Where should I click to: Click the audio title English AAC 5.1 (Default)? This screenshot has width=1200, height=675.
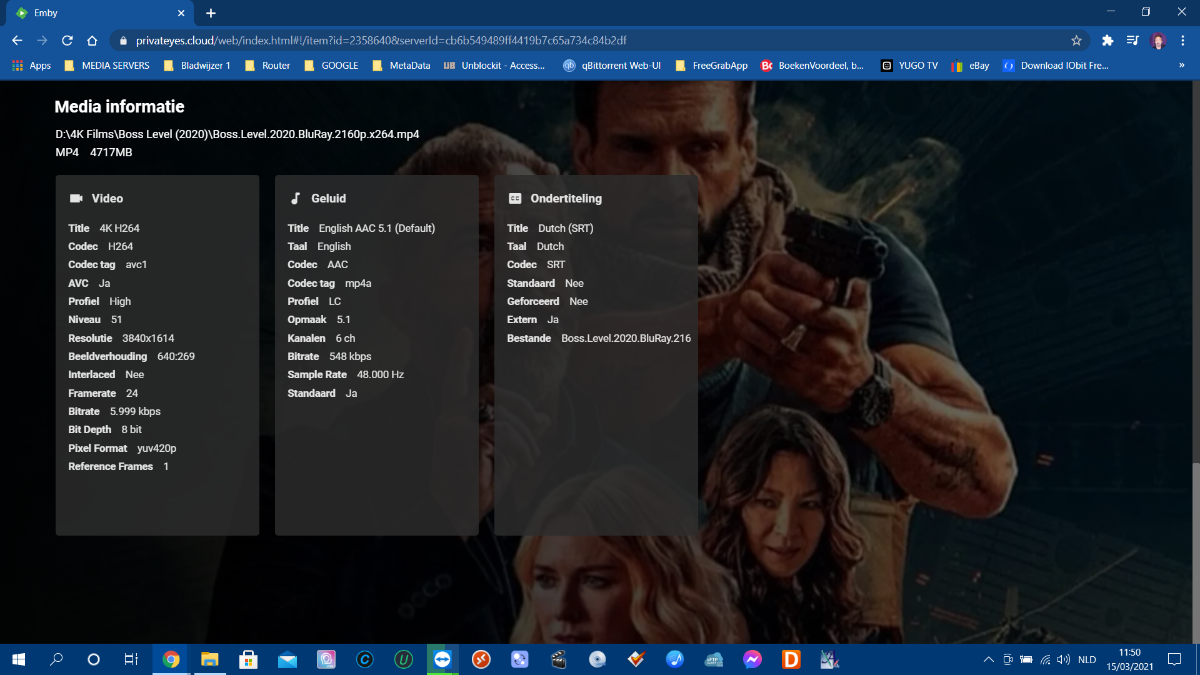[x=377, y=228]
